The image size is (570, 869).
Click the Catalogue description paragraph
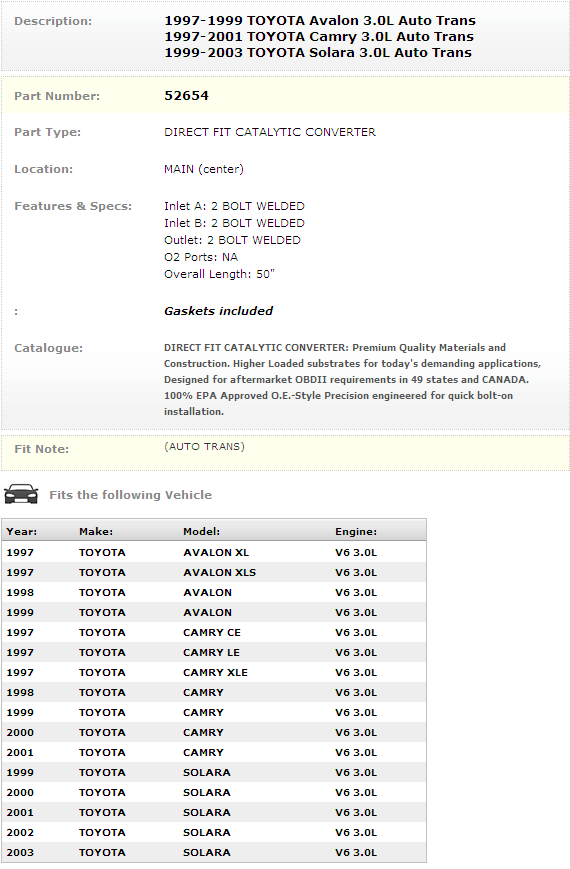point(352,380)
